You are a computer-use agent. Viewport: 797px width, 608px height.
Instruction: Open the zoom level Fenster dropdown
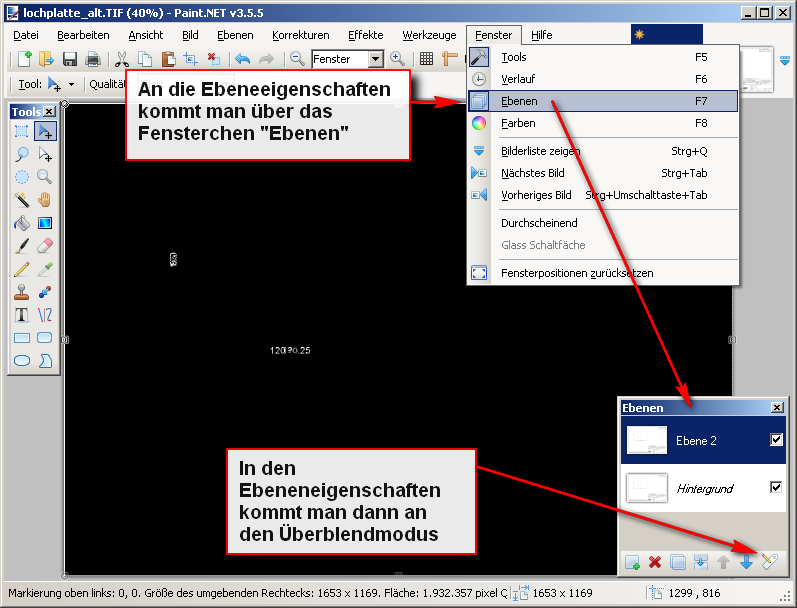(376, 59)
